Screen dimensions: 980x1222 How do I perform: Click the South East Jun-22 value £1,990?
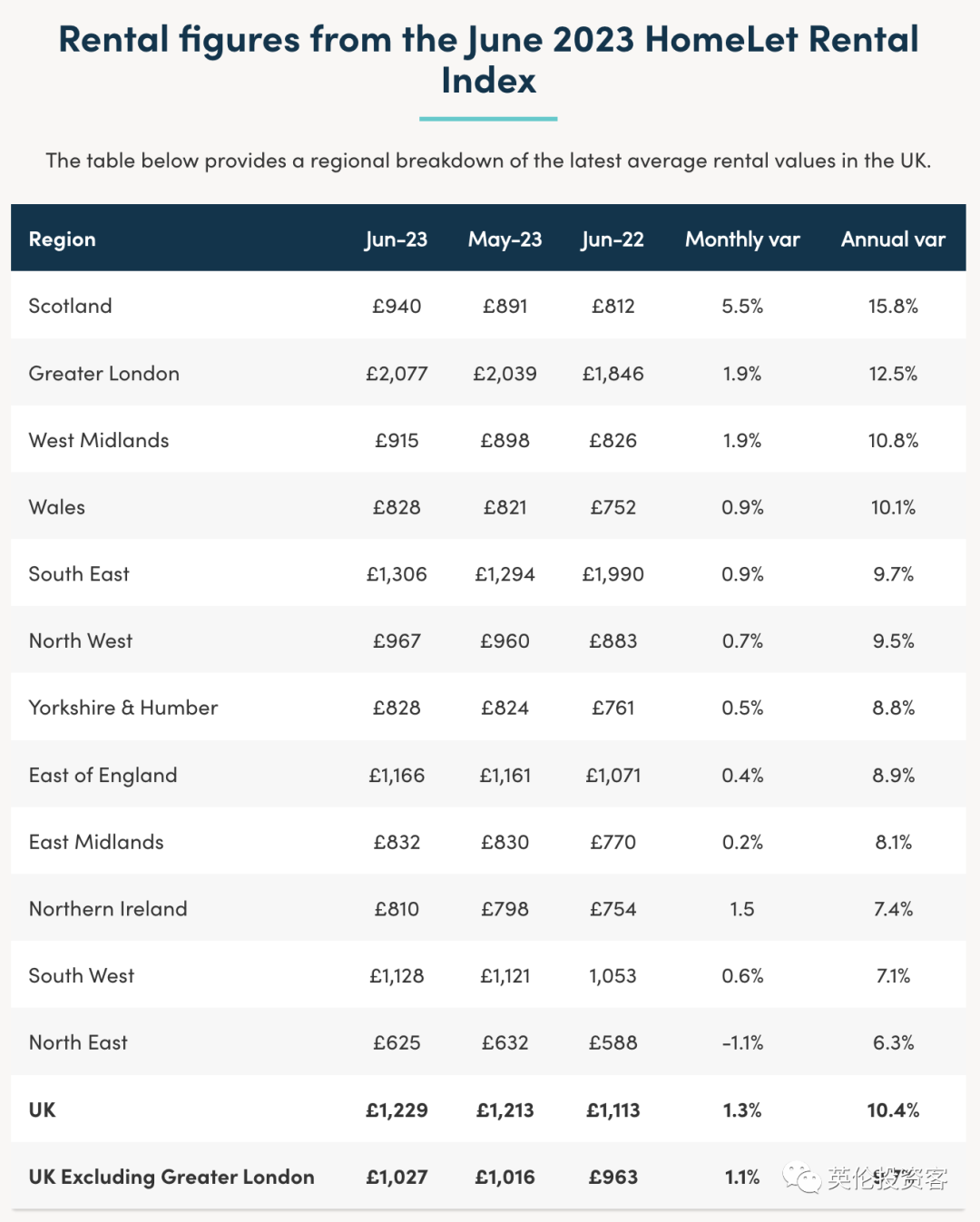pos(612,574)
